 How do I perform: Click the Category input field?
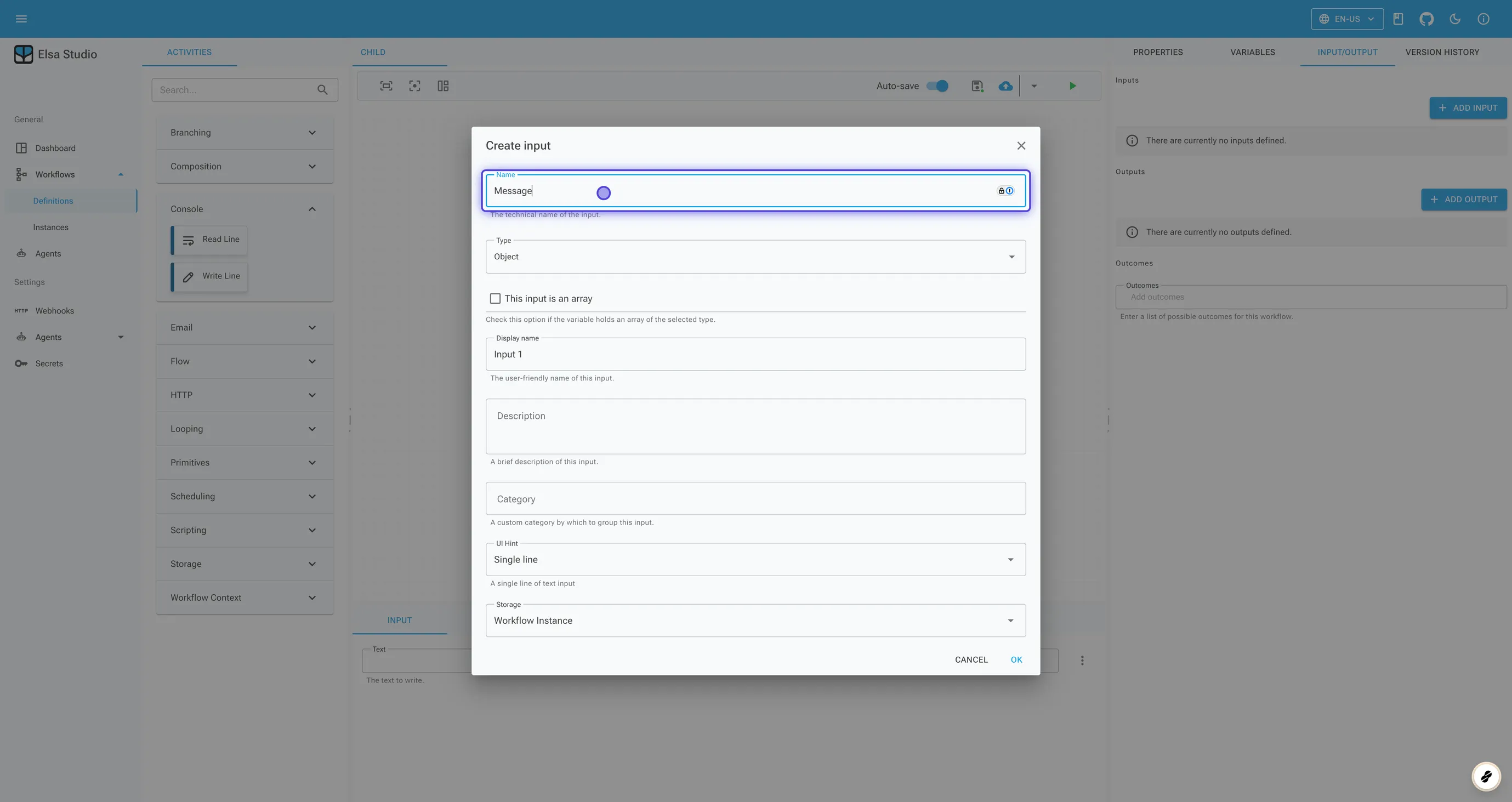tap(755, 498)
